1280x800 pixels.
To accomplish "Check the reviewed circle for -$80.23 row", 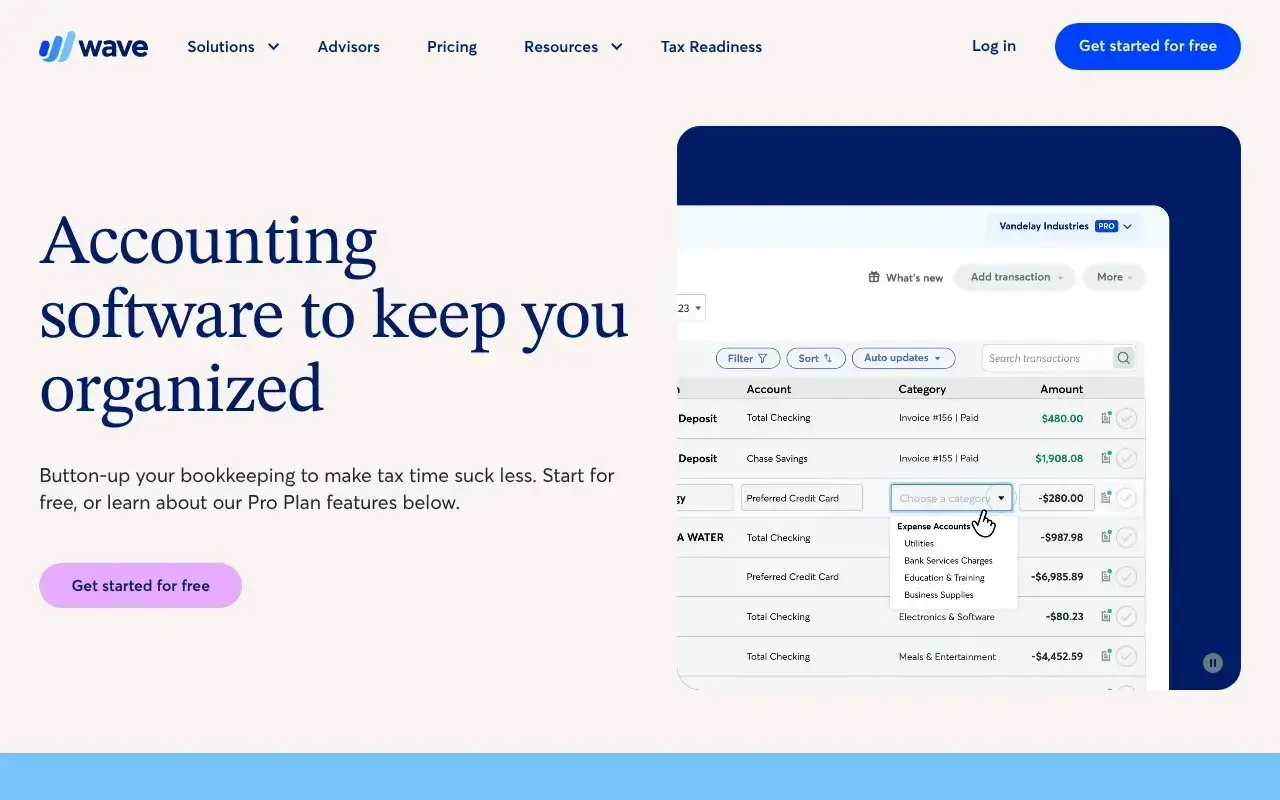I will tap(1127, 617).
